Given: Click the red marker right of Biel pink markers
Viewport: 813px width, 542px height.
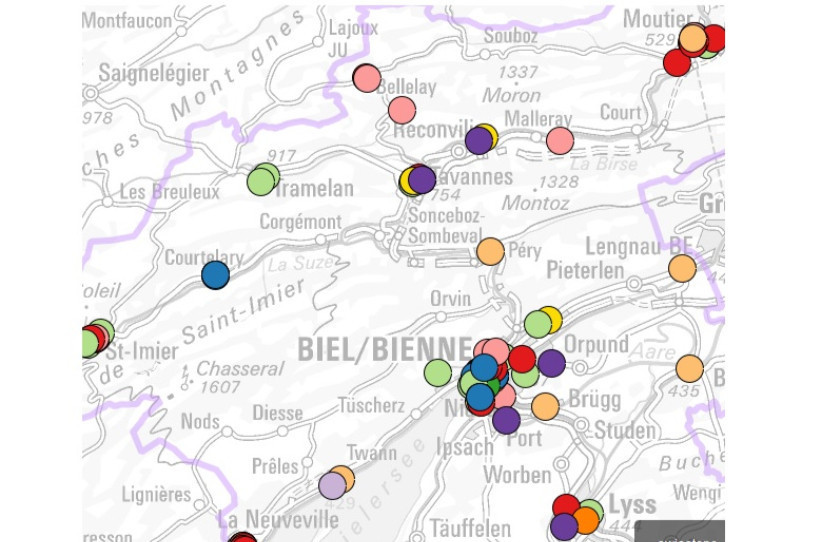Looking at the screenshot, I should pos(522,359).
